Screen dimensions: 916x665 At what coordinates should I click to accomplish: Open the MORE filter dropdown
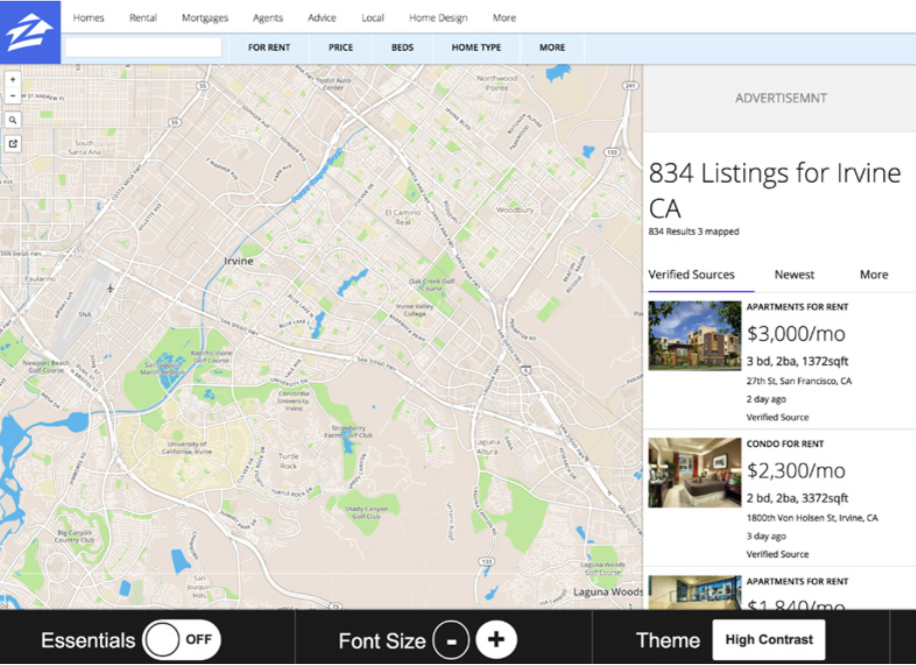(x=552, y=48)
